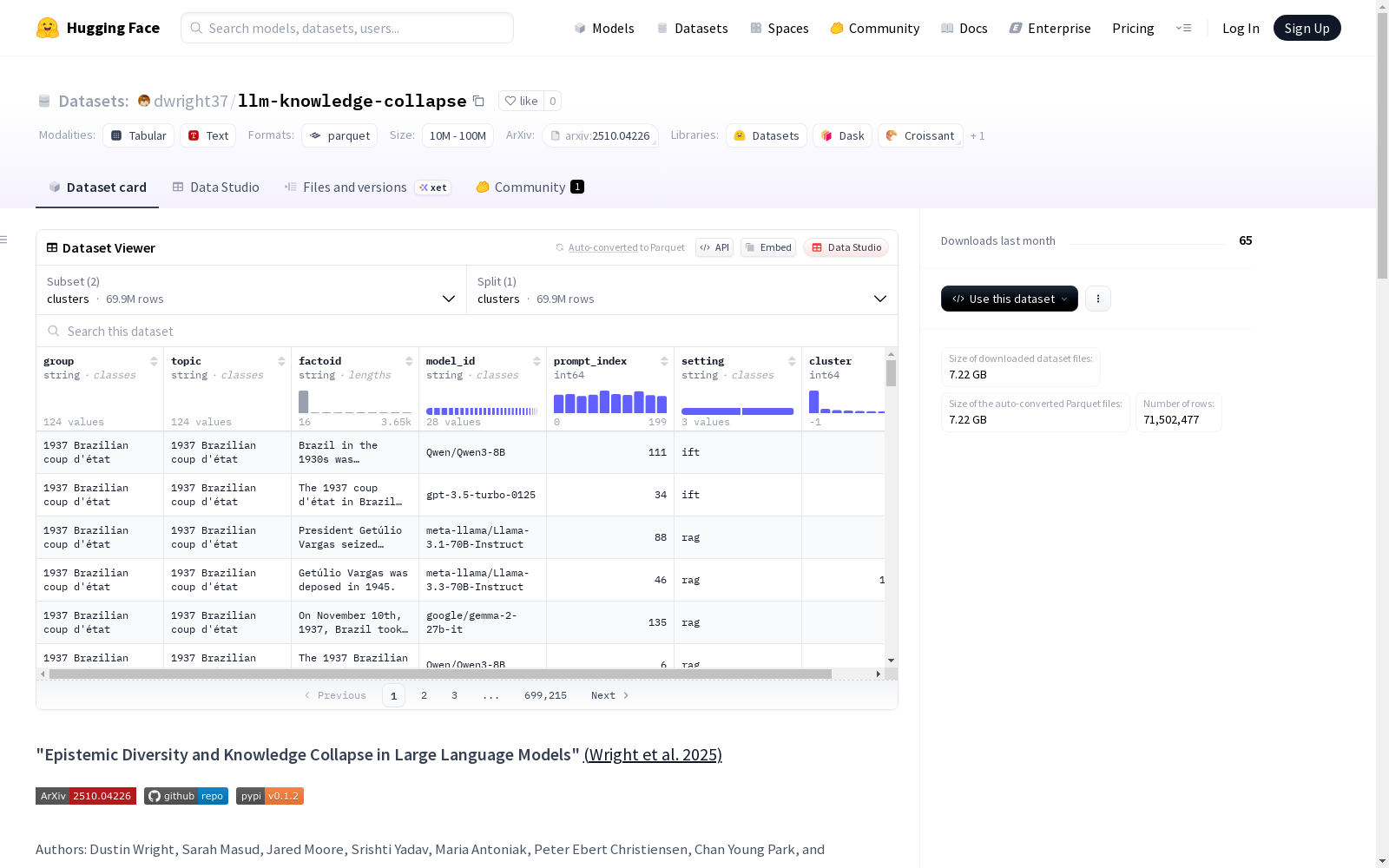1389x868 pixels.
Task: Open the Community tab with 1 discussion
Action: (x=530, y=187)
